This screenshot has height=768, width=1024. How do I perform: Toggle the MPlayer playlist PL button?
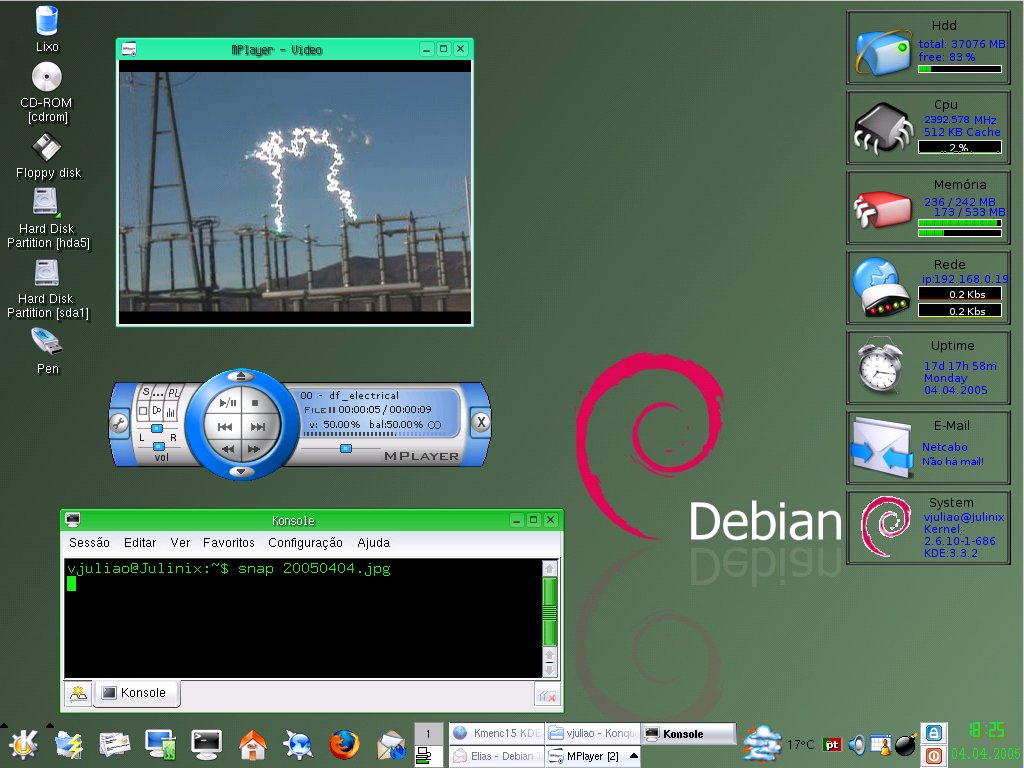174,392
